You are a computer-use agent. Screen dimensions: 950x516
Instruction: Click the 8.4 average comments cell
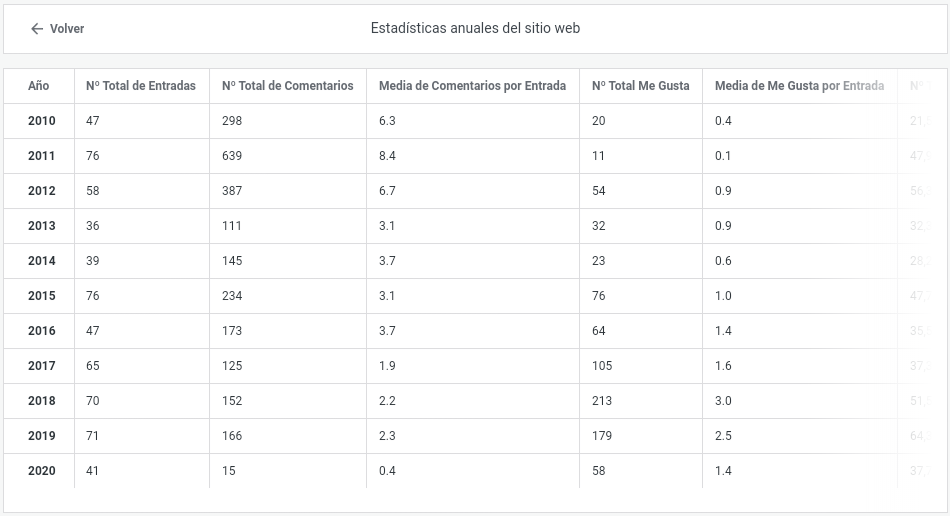pos(388,156)
